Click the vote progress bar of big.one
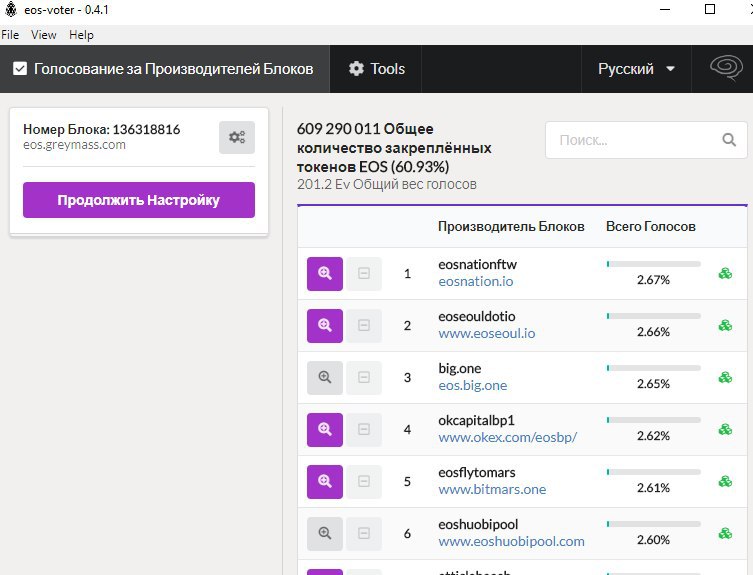Image resolution: width=753 pixels, height=575 pixels. pos(654,367)
